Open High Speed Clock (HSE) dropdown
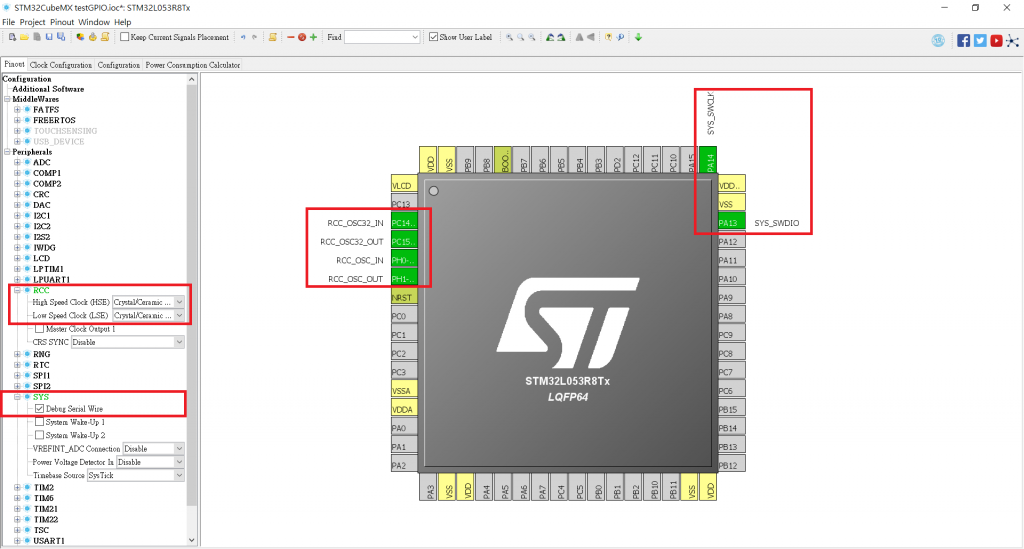 pos(149,302)
